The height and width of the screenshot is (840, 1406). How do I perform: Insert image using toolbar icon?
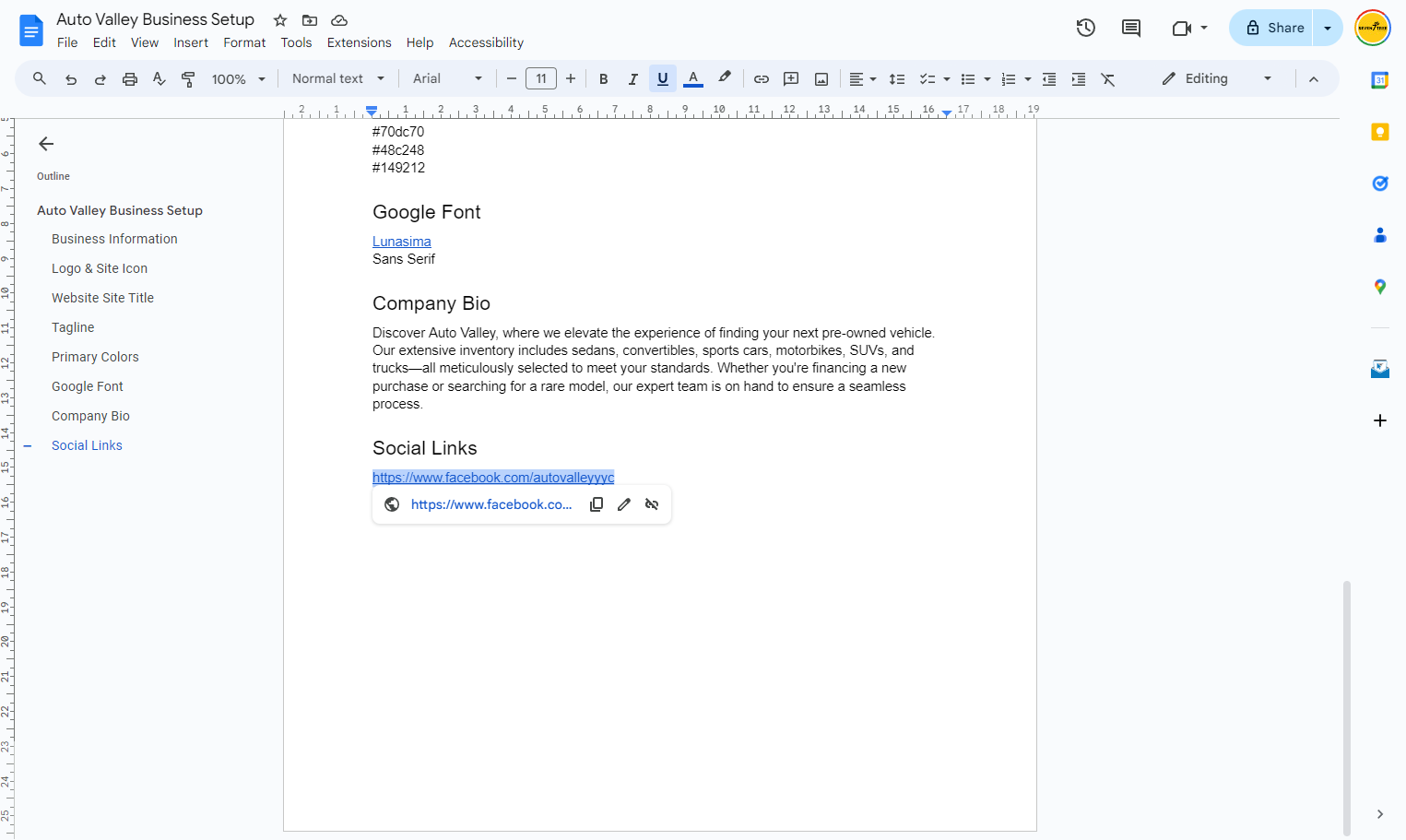[x=821, y=79]
